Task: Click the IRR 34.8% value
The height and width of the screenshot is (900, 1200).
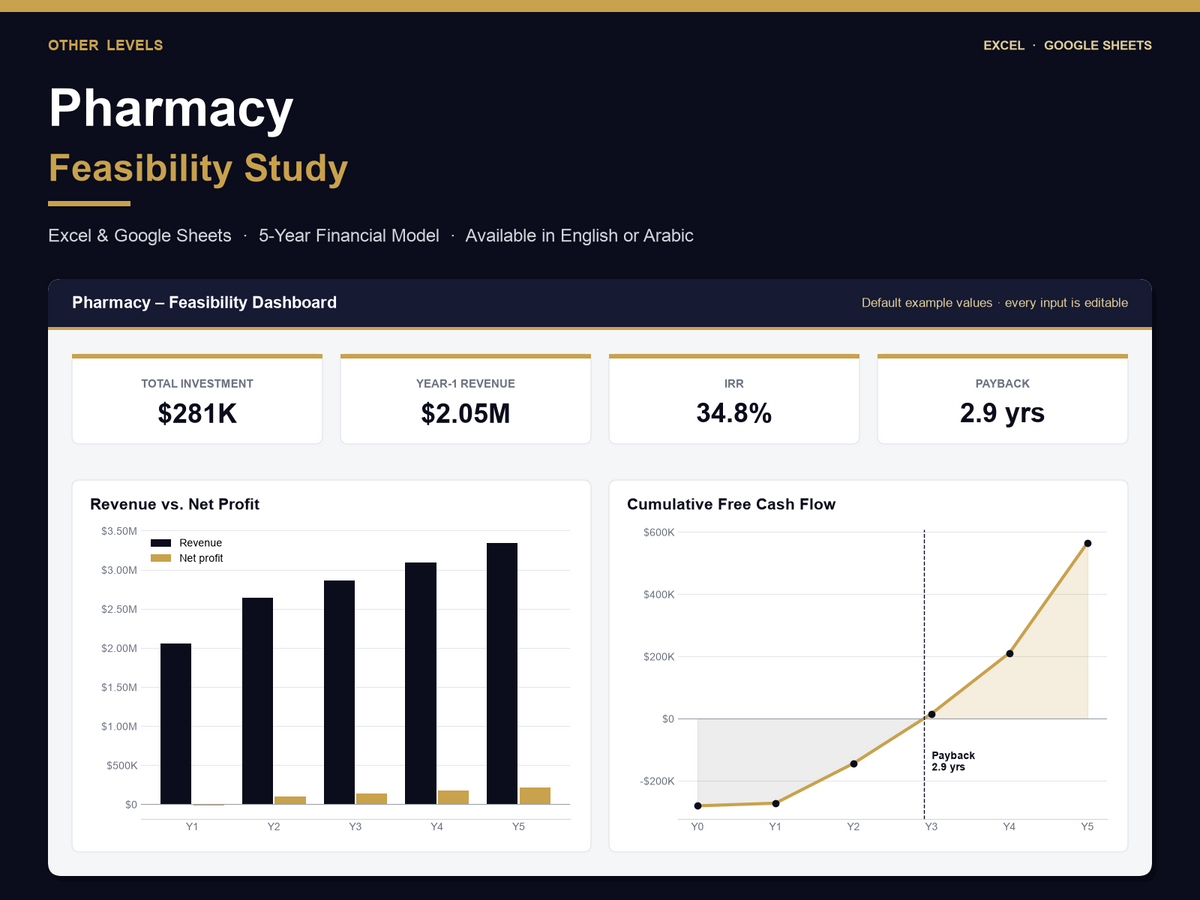Action: click(x=734, y=413)
